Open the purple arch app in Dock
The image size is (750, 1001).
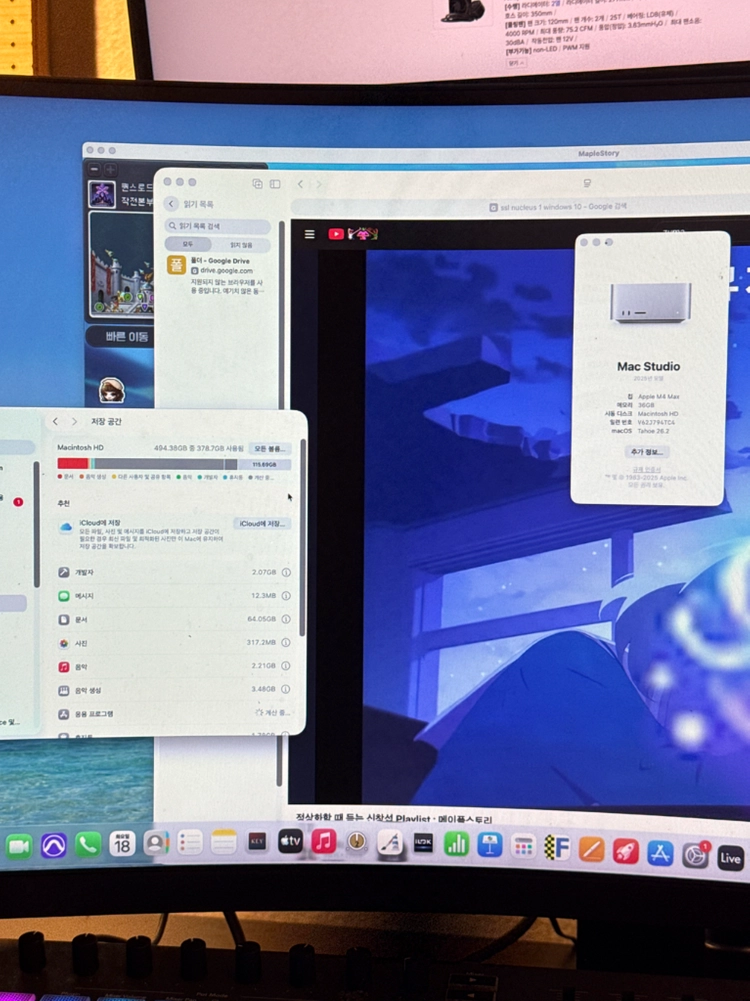pos(54,845)
